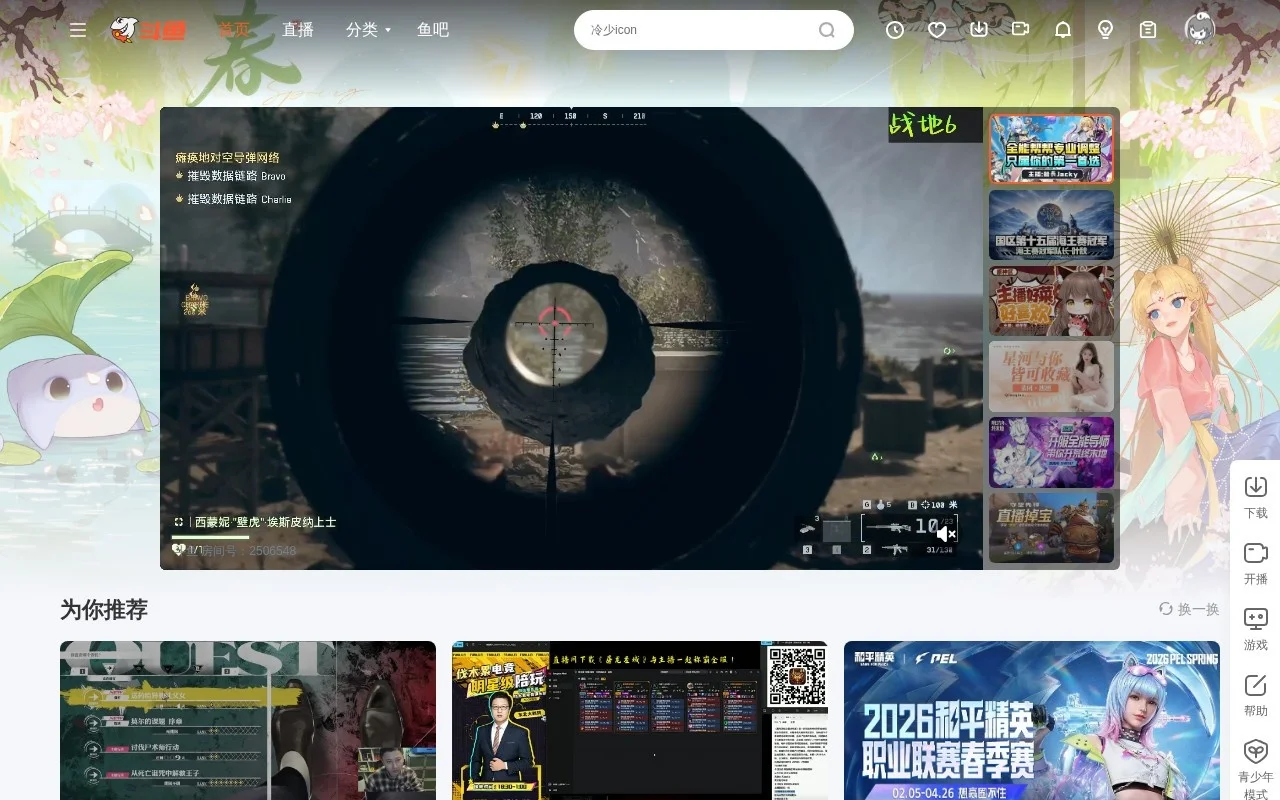Viewport: 1280px width, 800px height.
Task: Enable 青少年模式 from right sidebar
Action: click(x=1255, y=765)
